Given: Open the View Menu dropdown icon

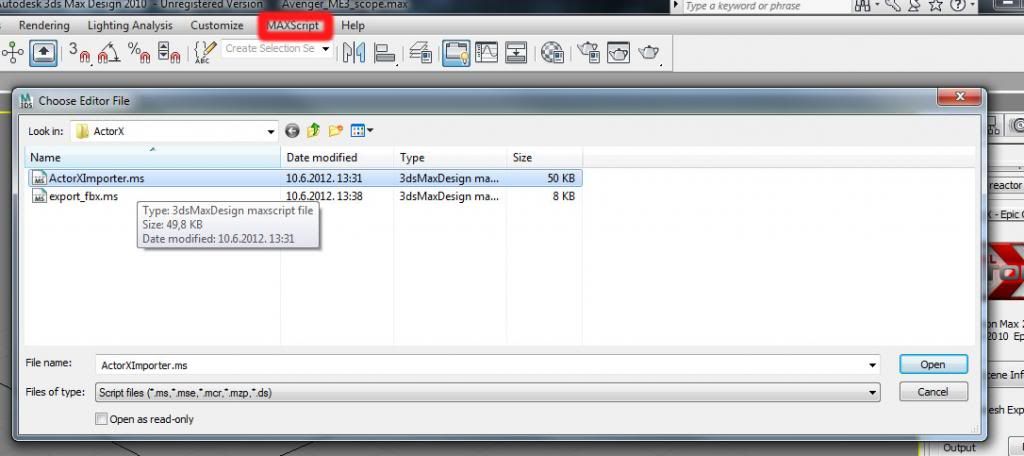Looking at the screenshot, I should tap(362, 131).
